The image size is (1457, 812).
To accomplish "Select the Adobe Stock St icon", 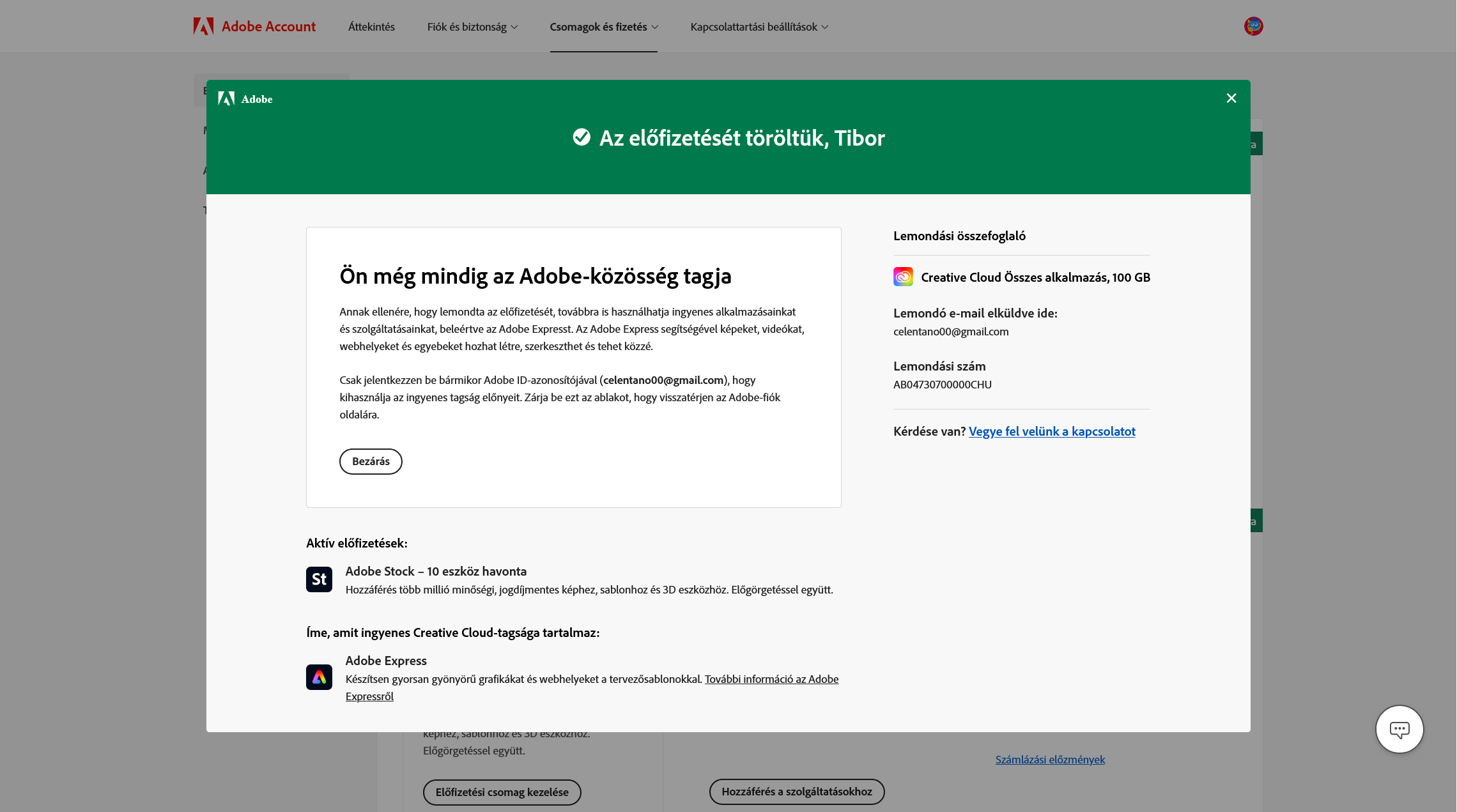I will (x=318, y=579).
